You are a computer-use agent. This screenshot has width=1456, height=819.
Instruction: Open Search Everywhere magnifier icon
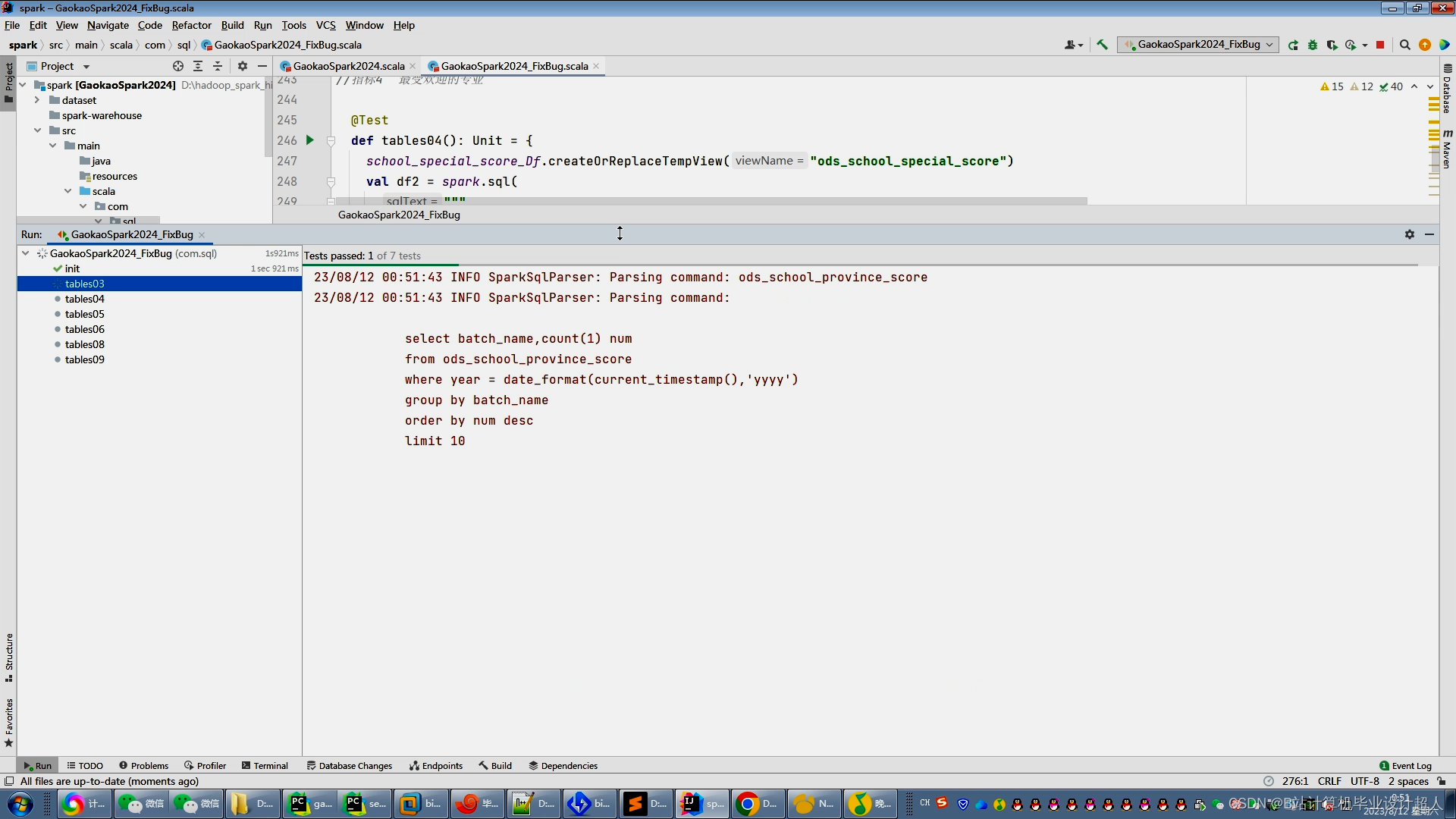click(x=1404, y=45)
